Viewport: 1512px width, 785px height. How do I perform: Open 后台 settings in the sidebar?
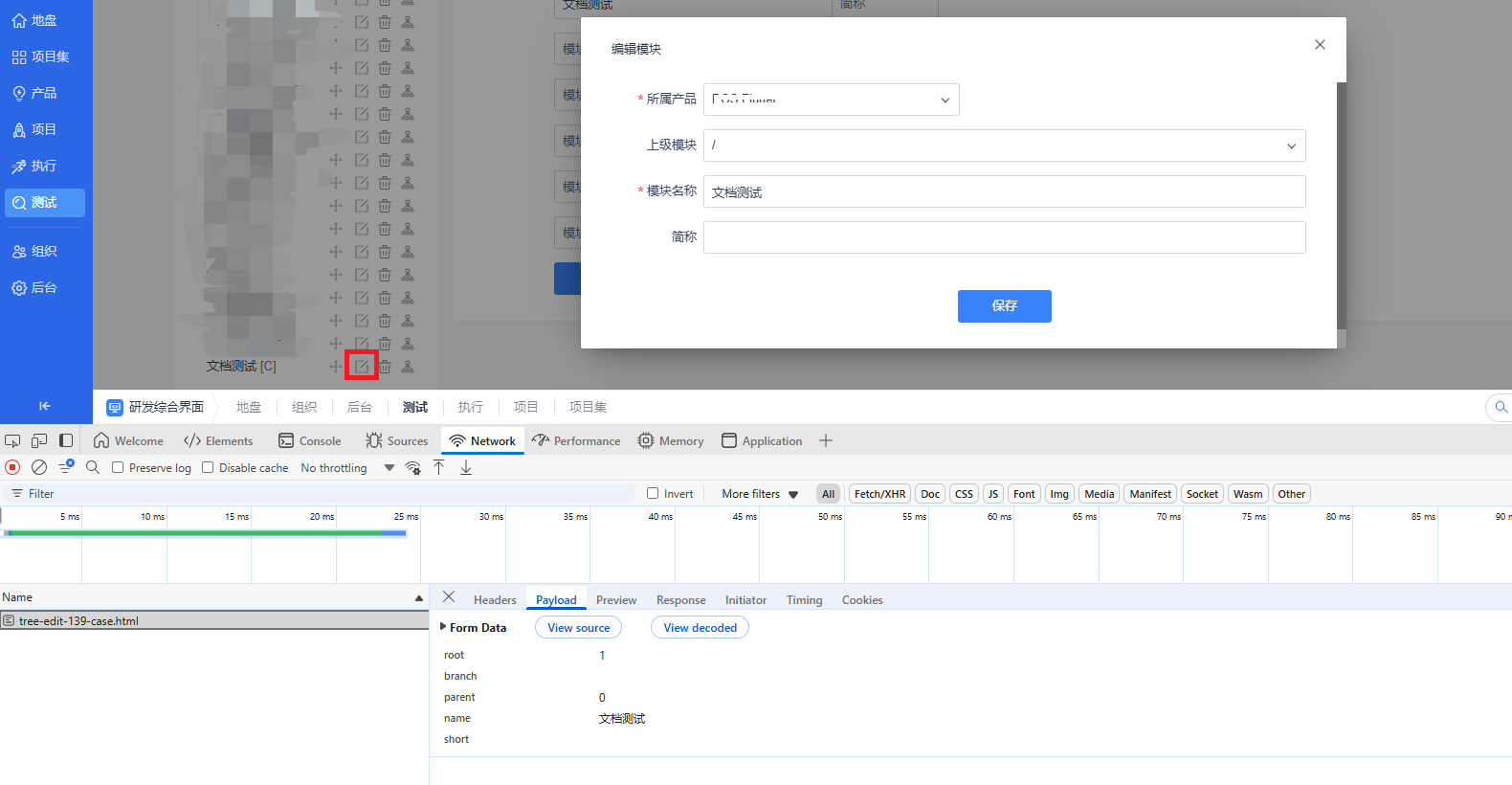pyautogui.click(x=34, y=287)
